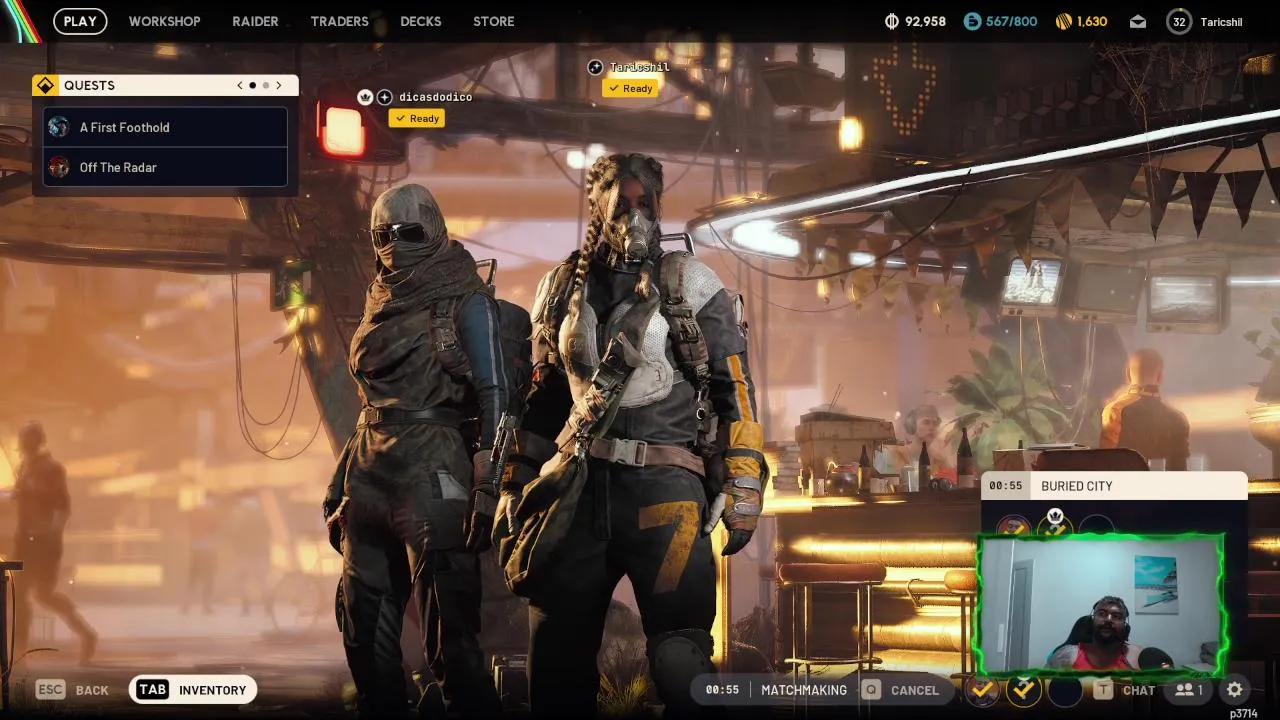The image size is (1280, 720).
Task: Open the STORE tab
Action: tap(493, 21)
